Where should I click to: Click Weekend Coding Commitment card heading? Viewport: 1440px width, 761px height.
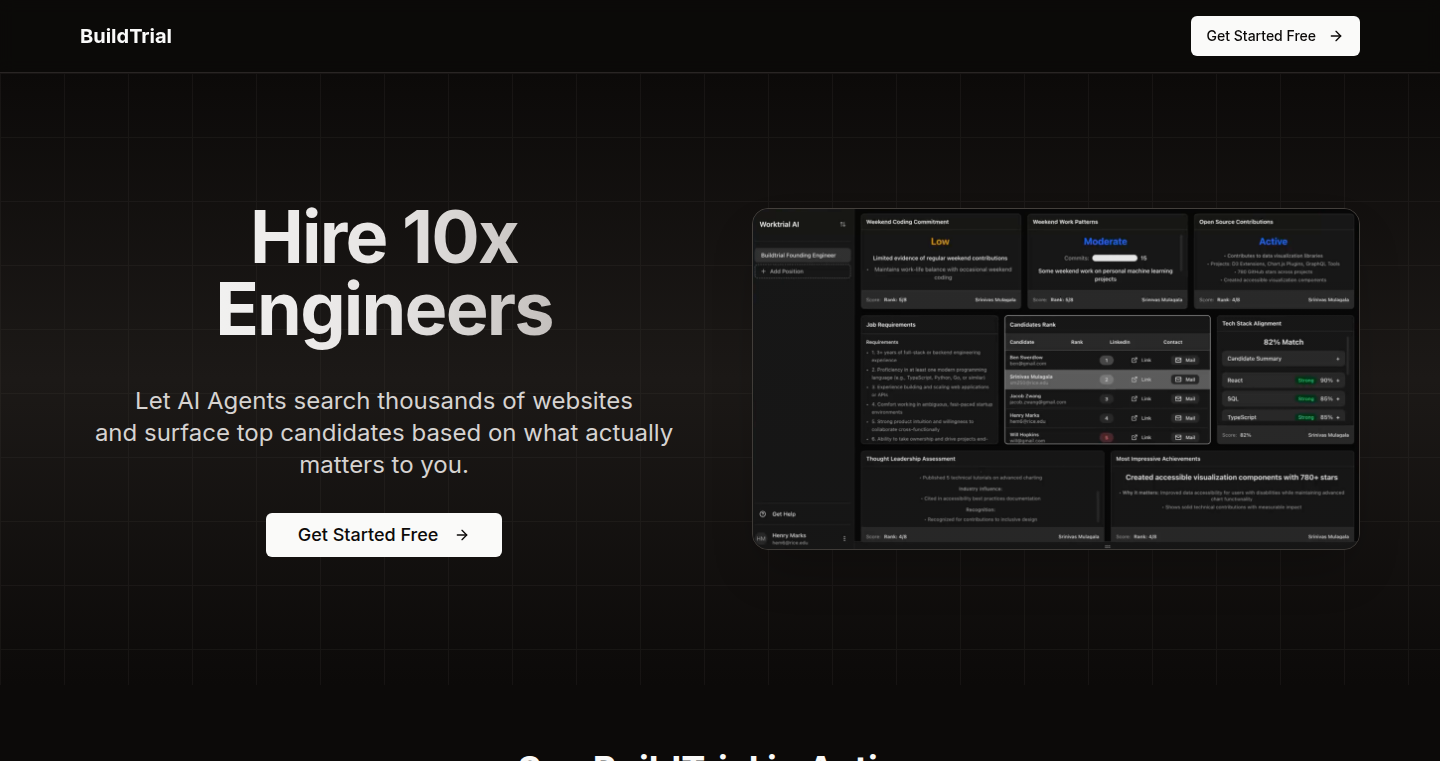pos(907,222)
